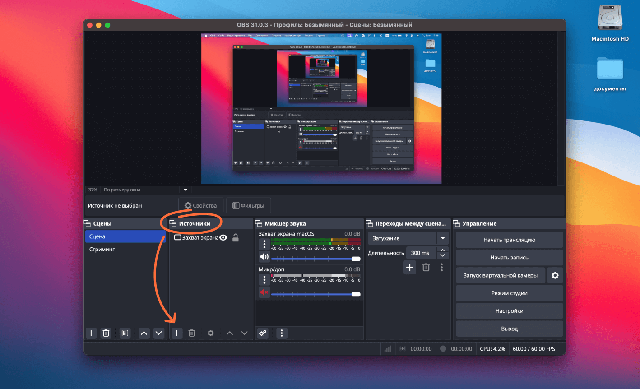Click Начать запись
640x389 pixels.
tap(509, 258)
